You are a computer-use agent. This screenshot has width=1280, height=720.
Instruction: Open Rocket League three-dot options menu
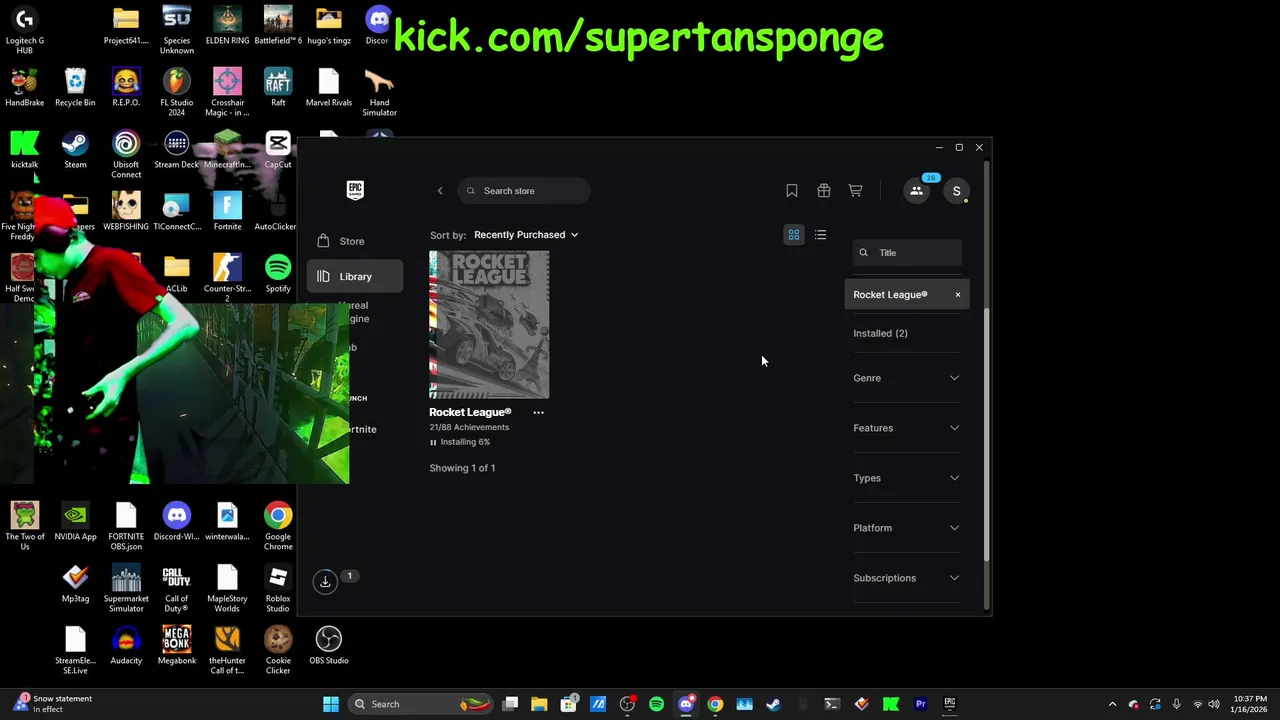(538, 412)
